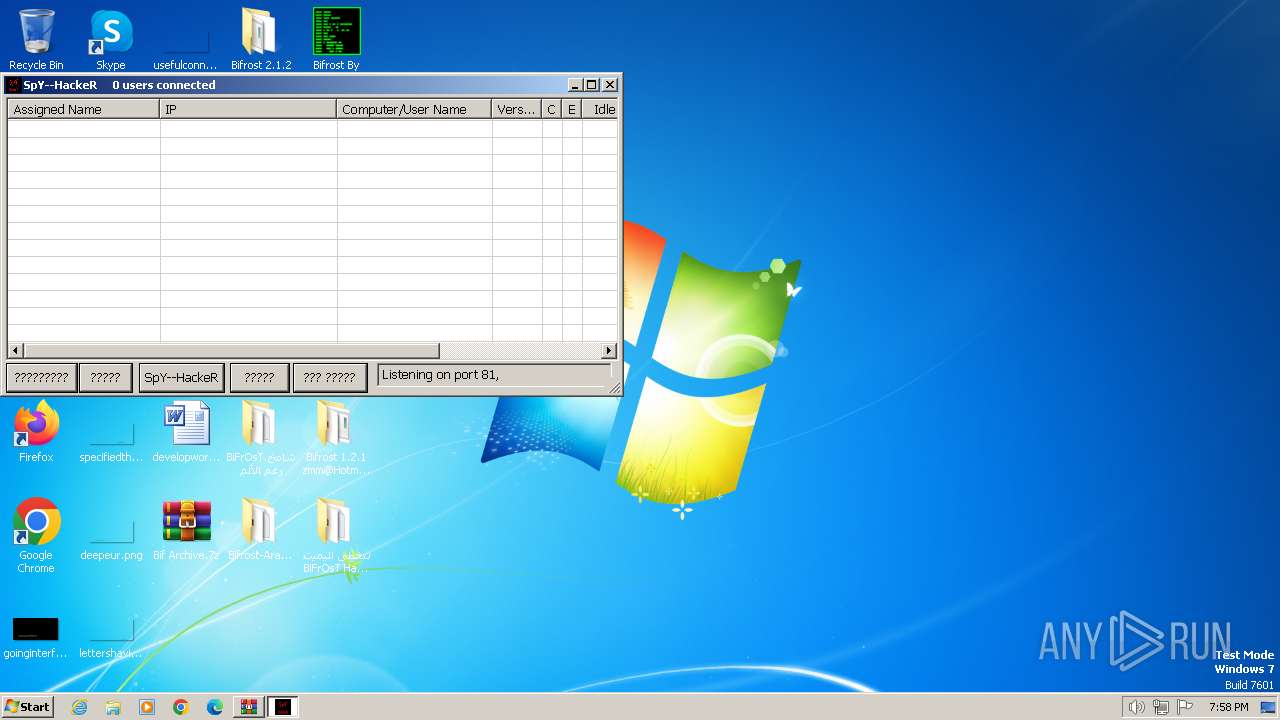Switch to the WinRAR taskbar window
The height and width of the screenshot is (720, 1280).
click(x=248, y=707)
